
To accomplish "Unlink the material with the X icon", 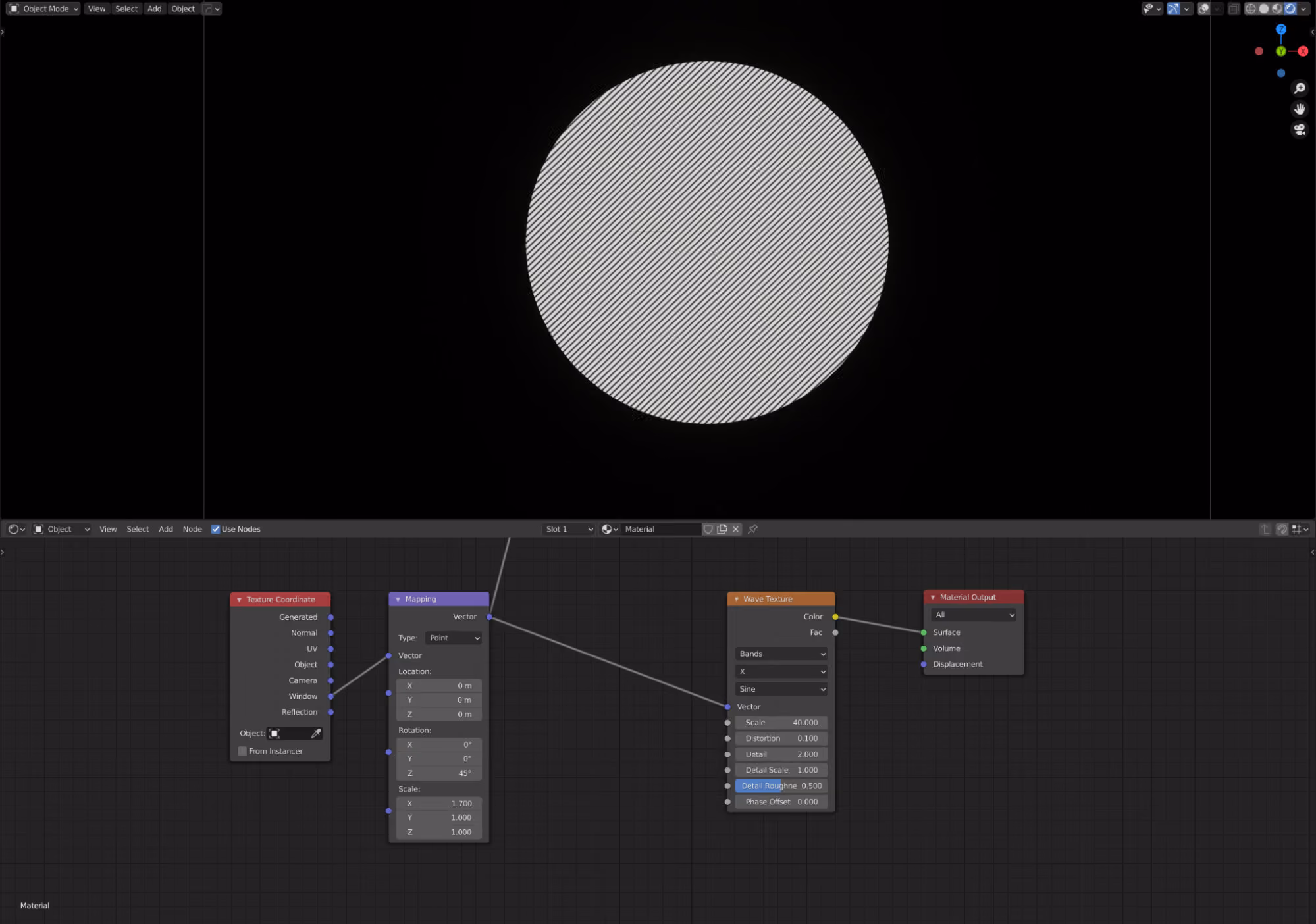I will click(736, 529).
